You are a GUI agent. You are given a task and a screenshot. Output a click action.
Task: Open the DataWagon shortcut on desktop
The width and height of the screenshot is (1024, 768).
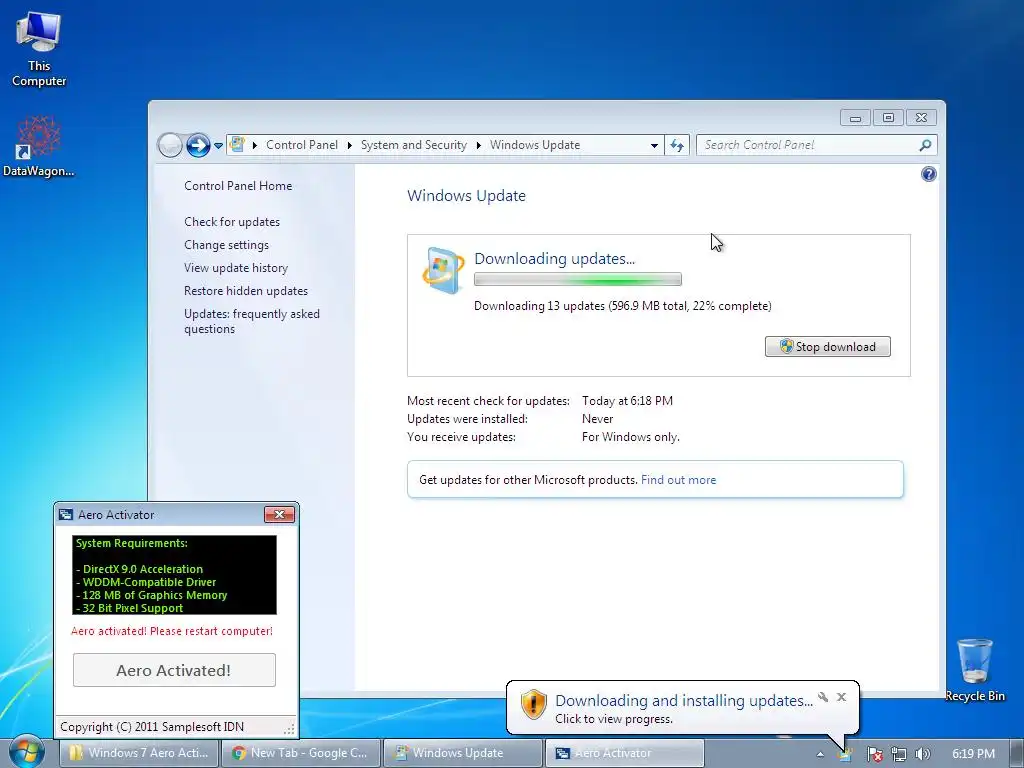pos(38,146)
